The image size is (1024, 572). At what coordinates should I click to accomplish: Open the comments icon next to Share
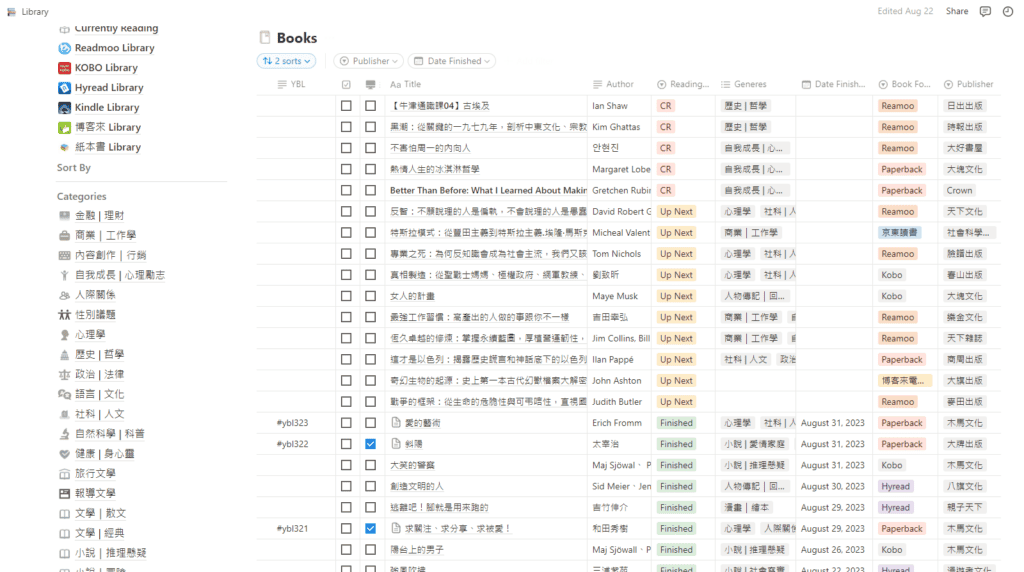tap(985, 11)
